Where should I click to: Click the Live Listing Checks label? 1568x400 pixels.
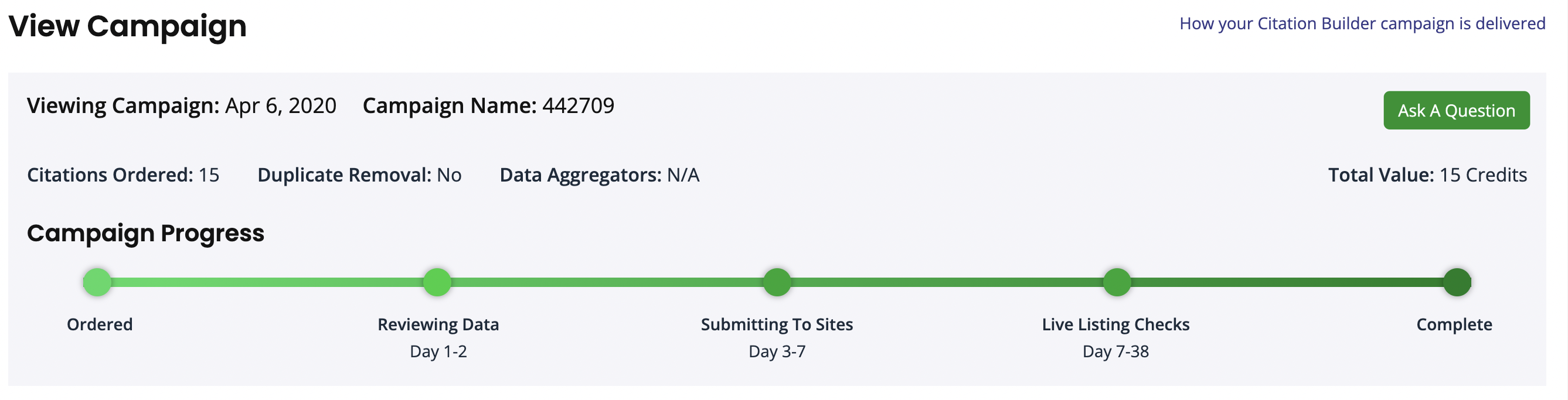coord(1115,324)
